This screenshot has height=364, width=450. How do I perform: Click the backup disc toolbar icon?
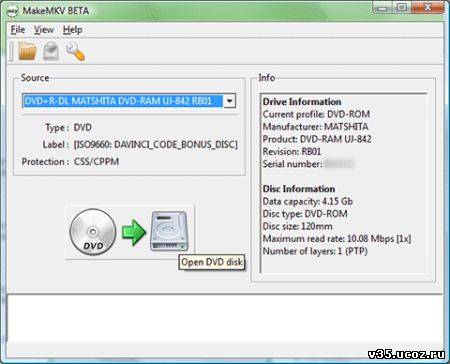(51, 51)
